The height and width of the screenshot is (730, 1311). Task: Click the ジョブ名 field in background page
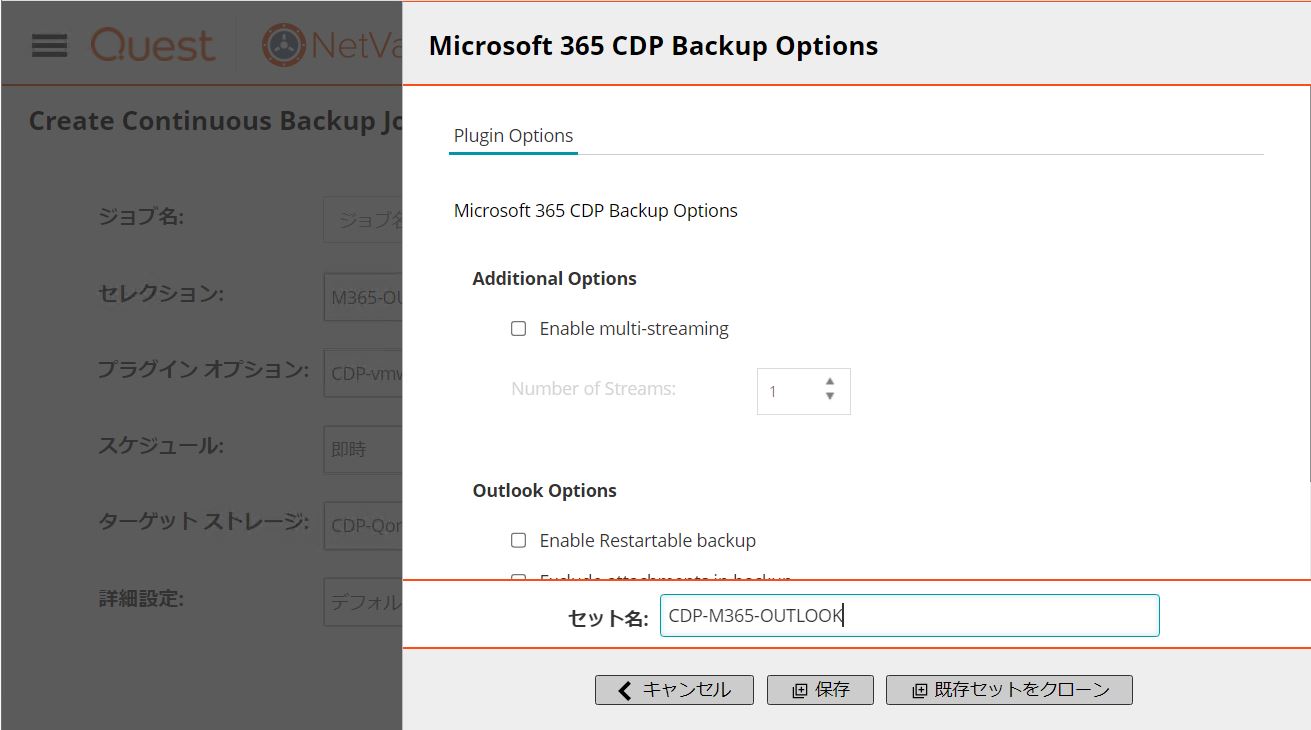(362, 219)
